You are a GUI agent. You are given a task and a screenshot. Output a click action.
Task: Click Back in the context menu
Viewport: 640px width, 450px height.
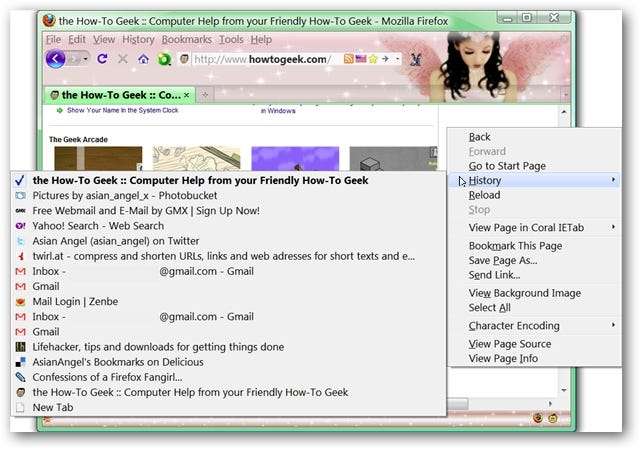pos(534,137)
